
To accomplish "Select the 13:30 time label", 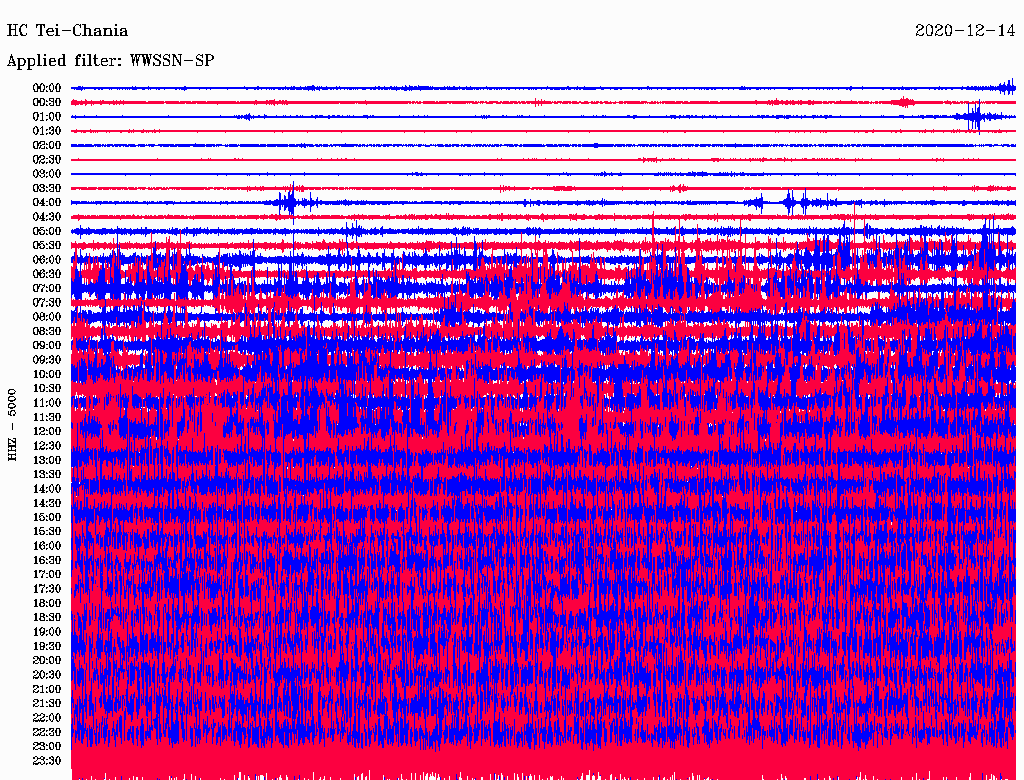I will [47, 474].
